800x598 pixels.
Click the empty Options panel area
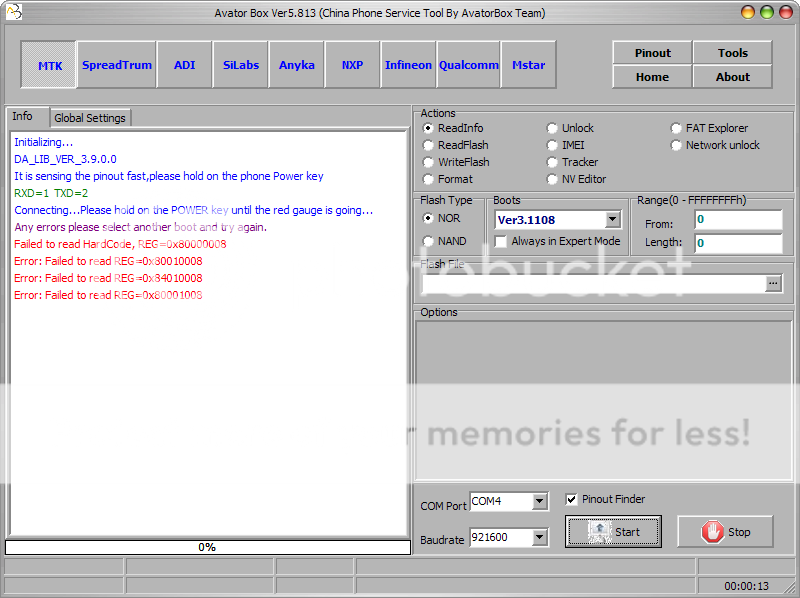pyautogui.click(x=604, y=400)
